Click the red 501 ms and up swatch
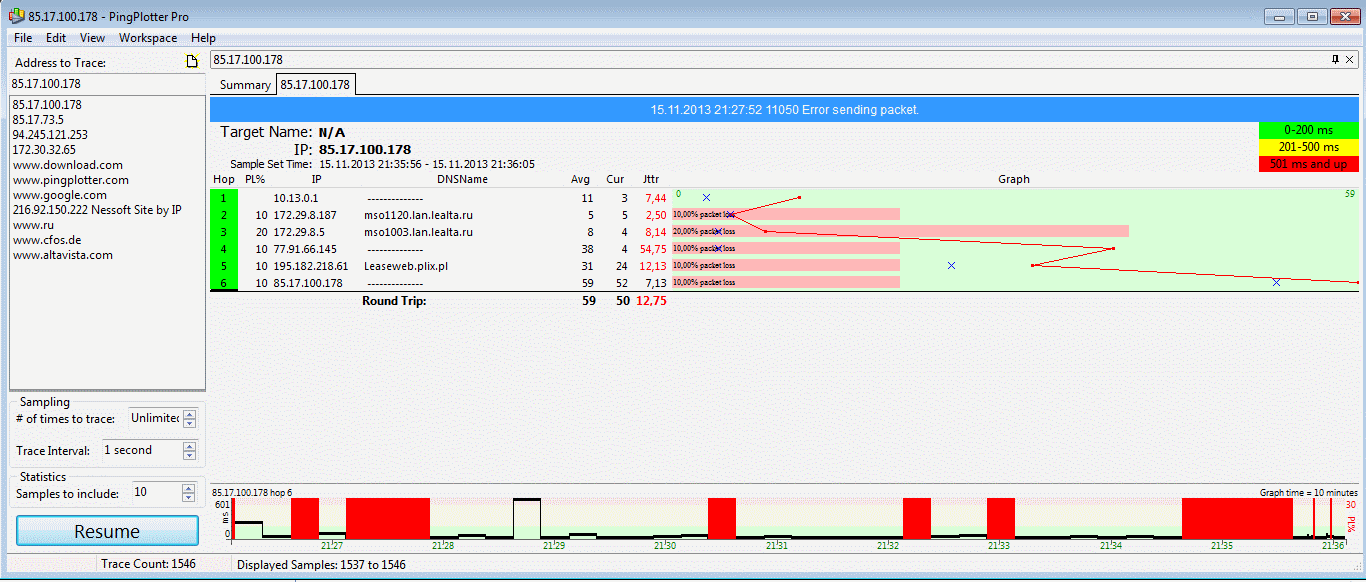Viewport: 1366px width, 582px height. coord(1308,164)
